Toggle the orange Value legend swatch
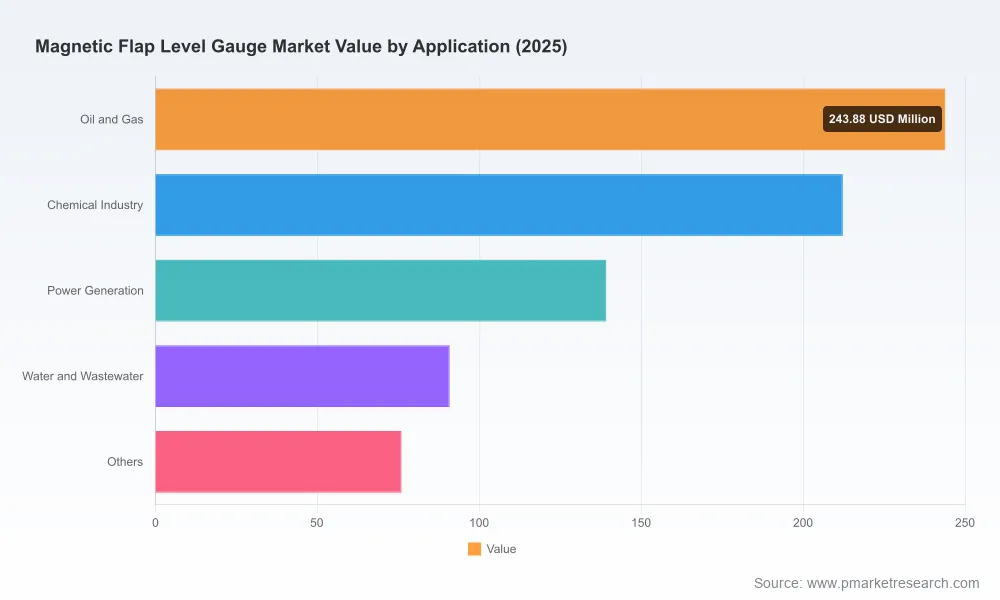Image resolution: width=1000 pixels, height=600 pixels. (x=474, y=549)
